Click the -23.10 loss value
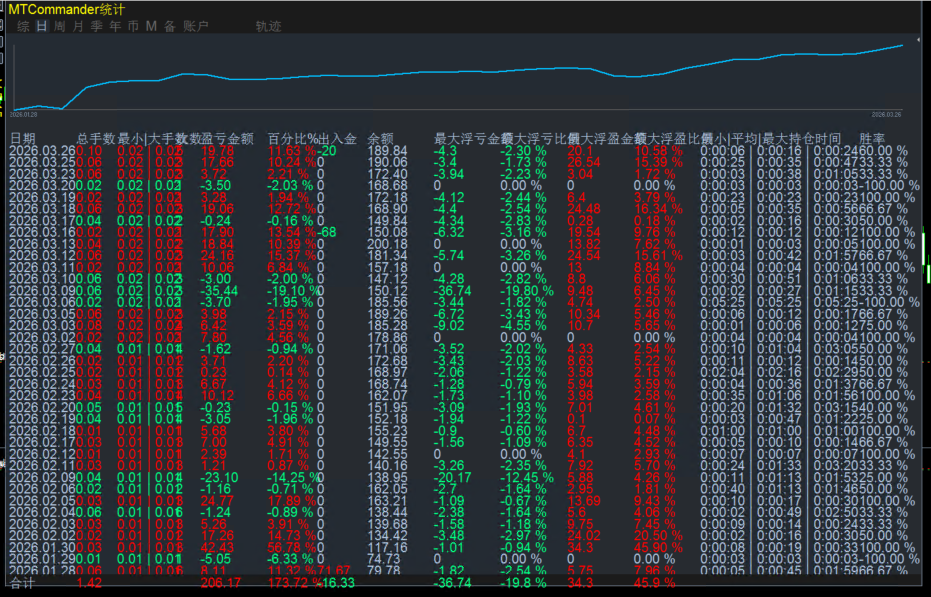 pos(219,477)
